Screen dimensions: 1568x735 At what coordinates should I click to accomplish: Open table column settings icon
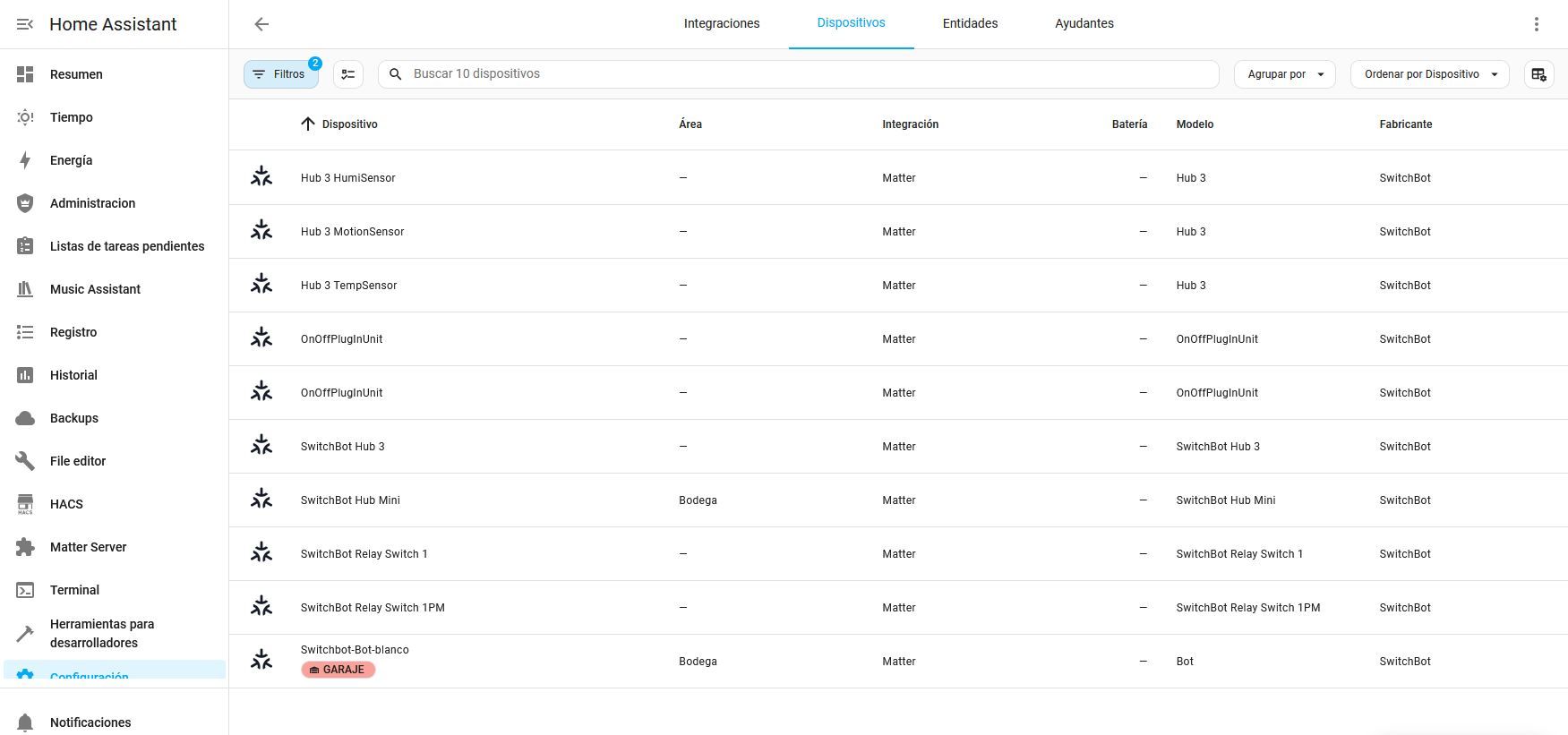click(x=1538, y=74)
